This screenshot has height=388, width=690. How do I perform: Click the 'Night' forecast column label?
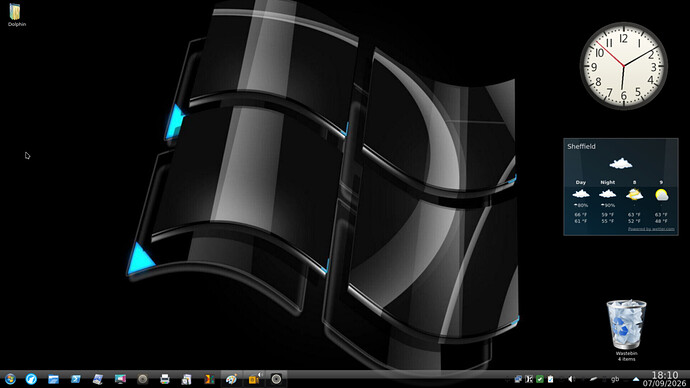[608, 182]
